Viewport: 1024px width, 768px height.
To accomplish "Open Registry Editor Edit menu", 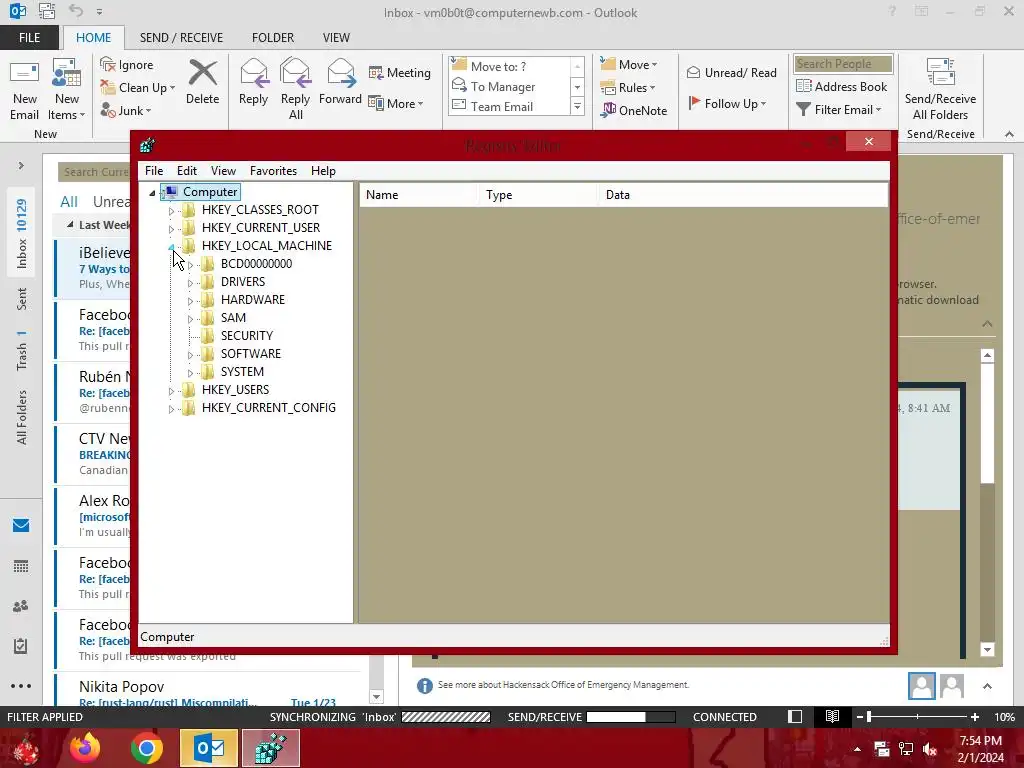I will tap(187, 170).
